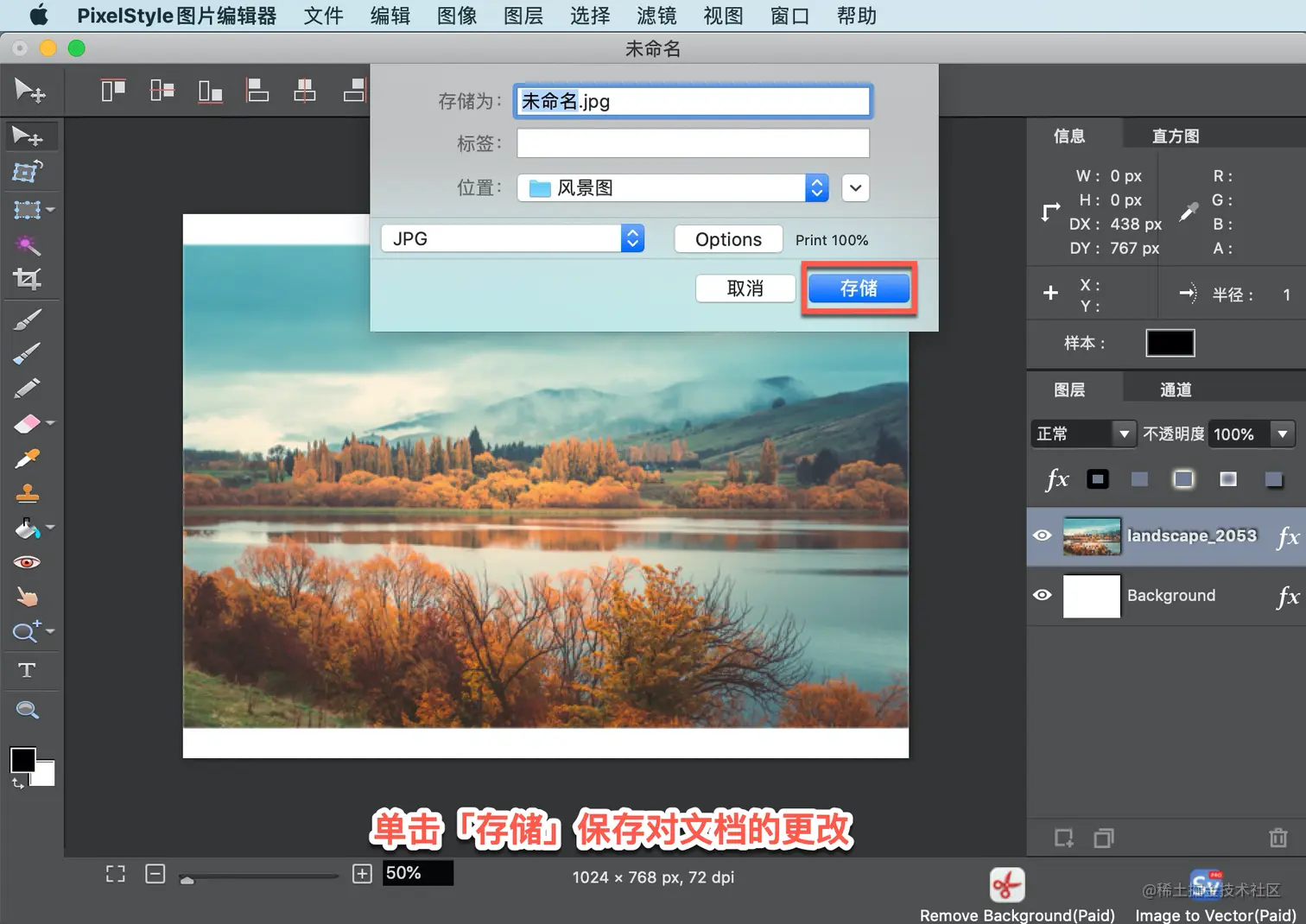The height and width of the screenshot is (924, 1306).
Task: Switch to the 通道 tab
Action: [1176, 389]
